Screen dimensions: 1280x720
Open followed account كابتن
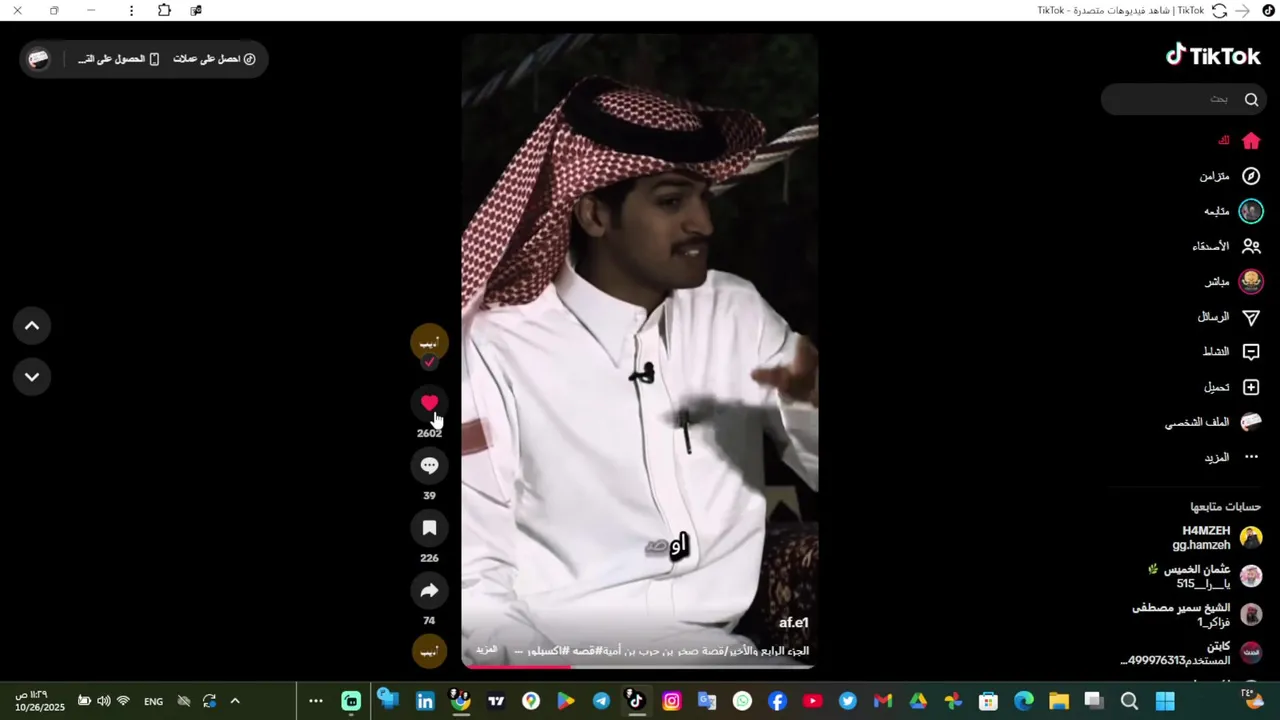[x=1191, y=653]
